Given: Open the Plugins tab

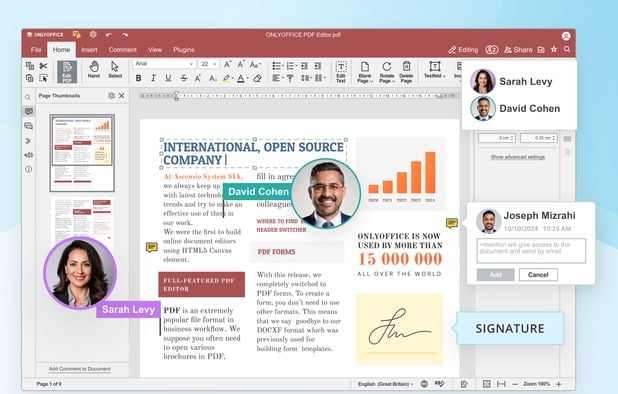Looking at the screenshot, I should (x=184, y=50).
